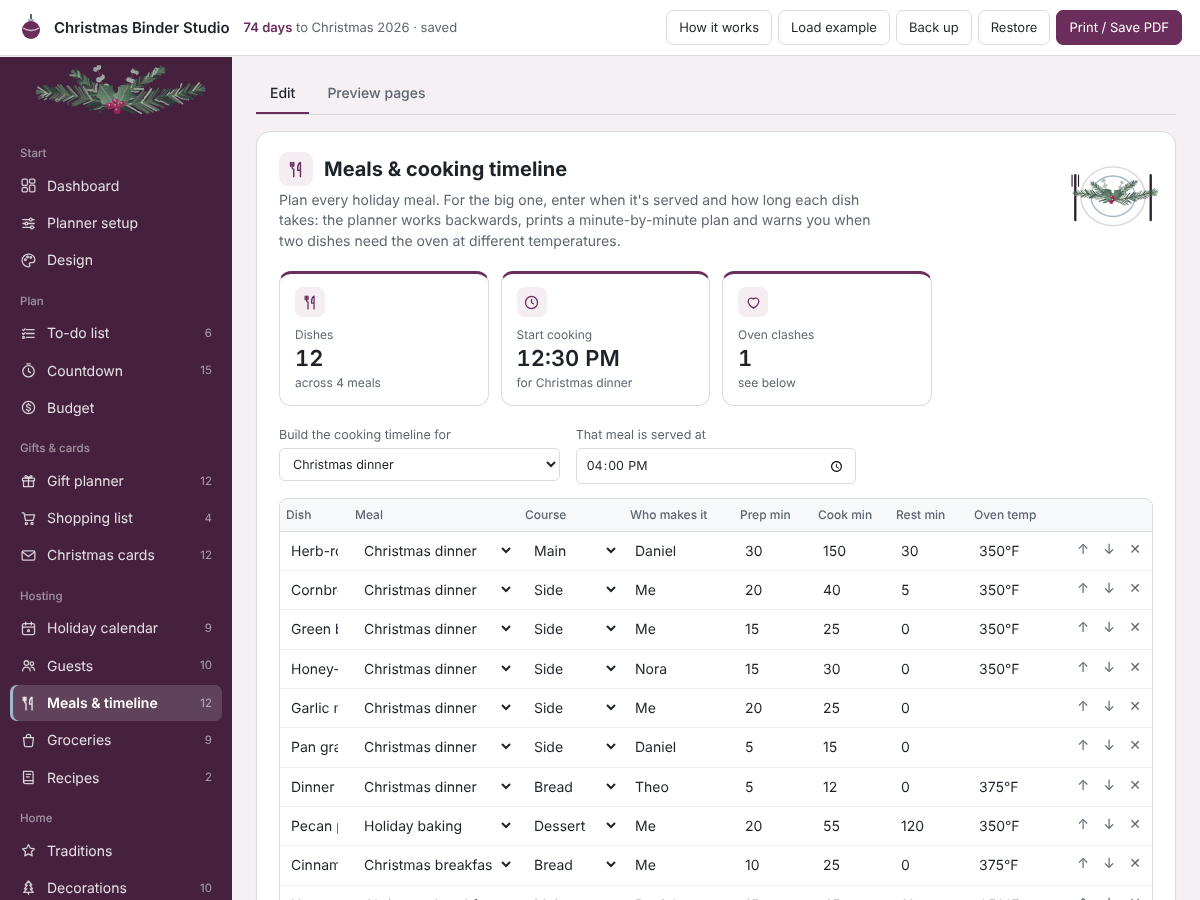Click the served-at time field

[x=716, y=466]
